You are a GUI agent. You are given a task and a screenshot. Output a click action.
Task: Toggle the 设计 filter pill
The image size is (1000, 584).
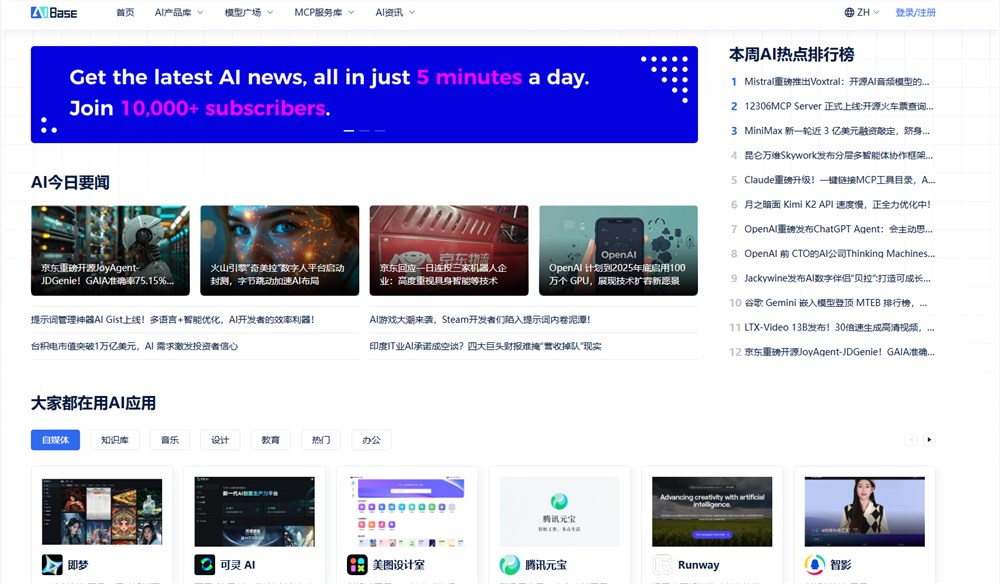coord(220,439)
